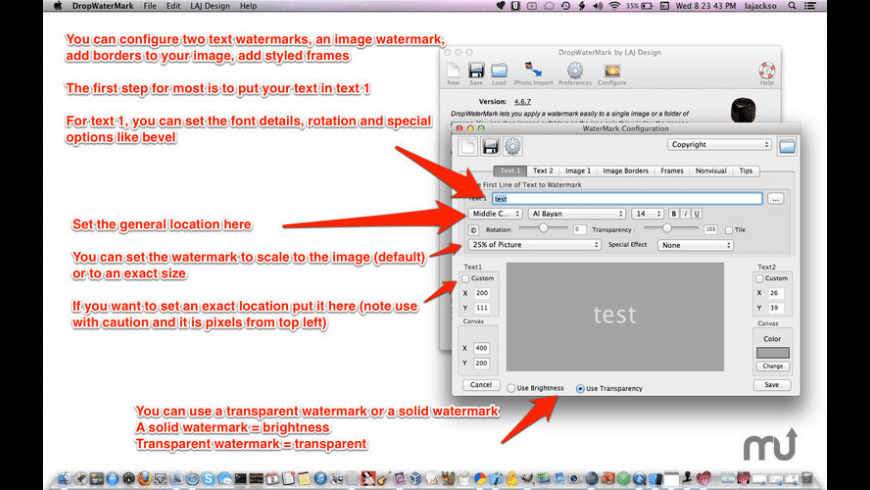This screenshot has width=870, height=490.
Task: Toggle Italic text style button
Action: coord(685,214)
